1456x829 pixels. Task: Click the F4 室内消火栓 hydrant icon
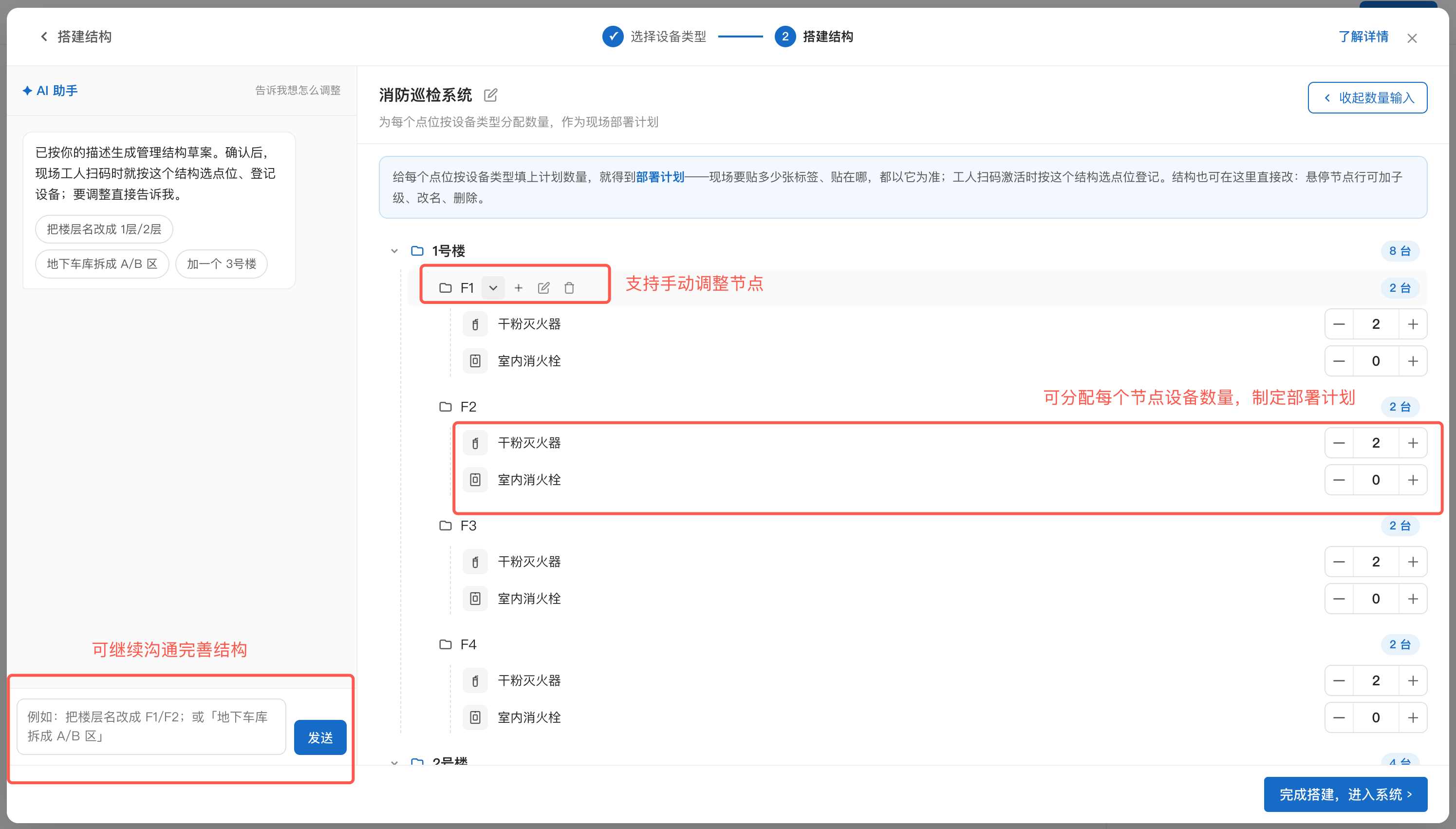point(475,718)
